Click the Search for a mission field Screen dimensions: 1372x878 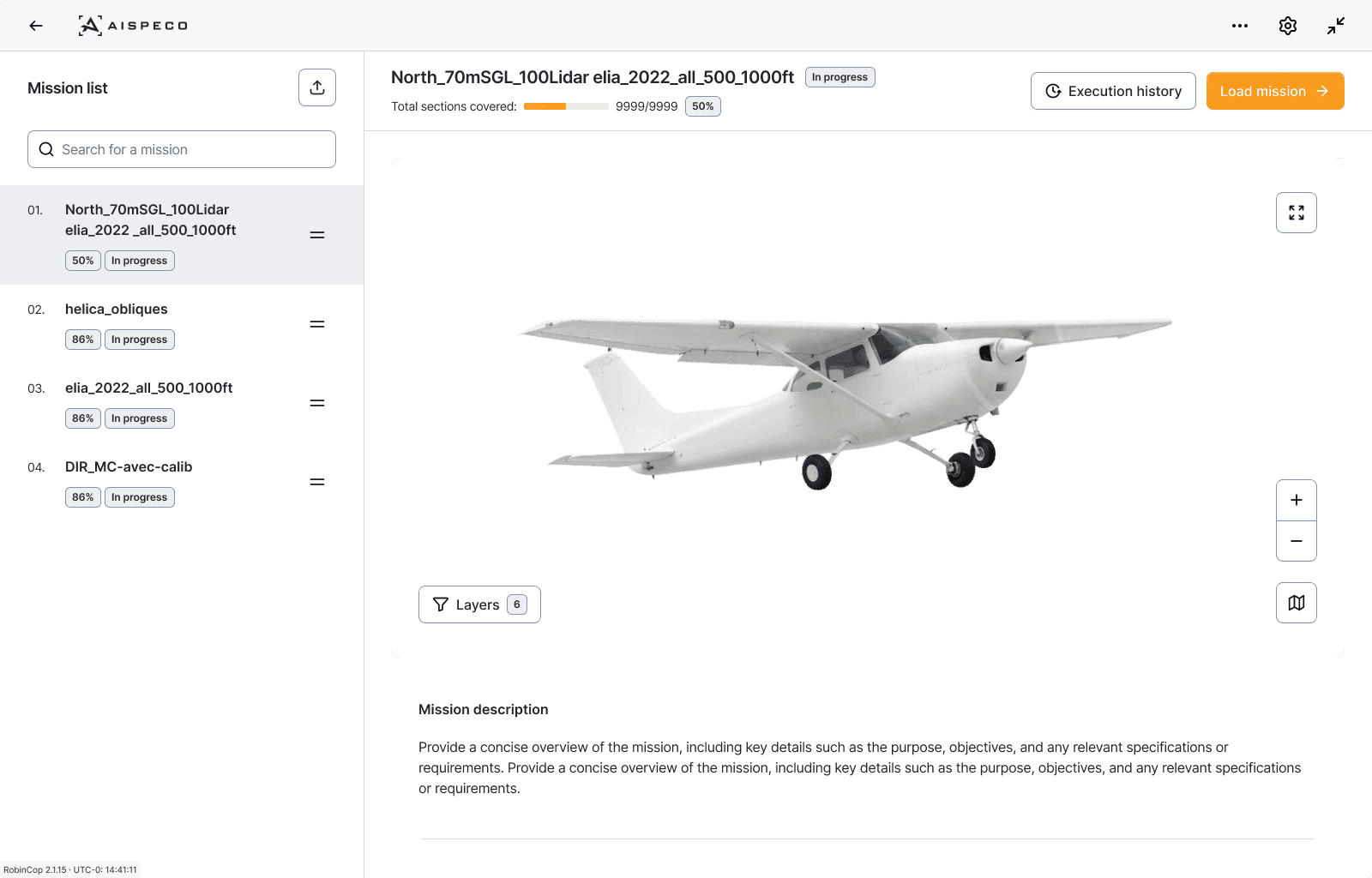point(182,149)
